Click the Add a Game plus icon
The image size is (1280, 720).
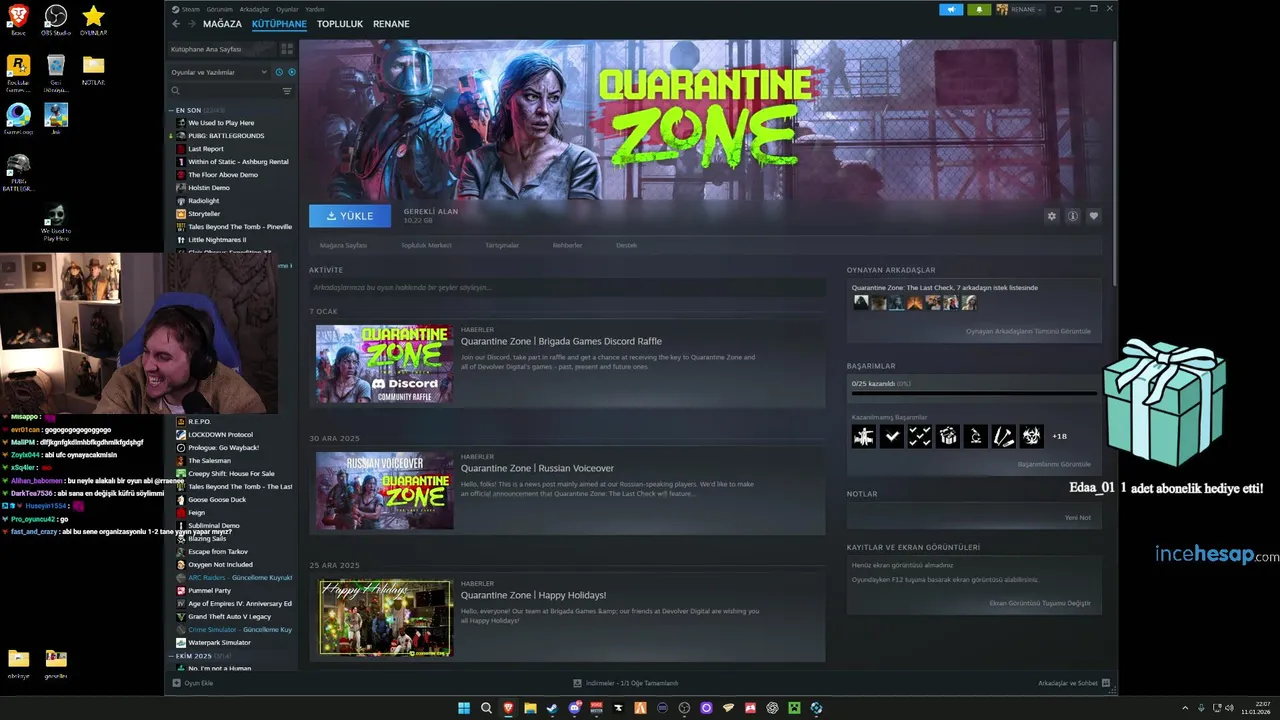tap(177, 683)
